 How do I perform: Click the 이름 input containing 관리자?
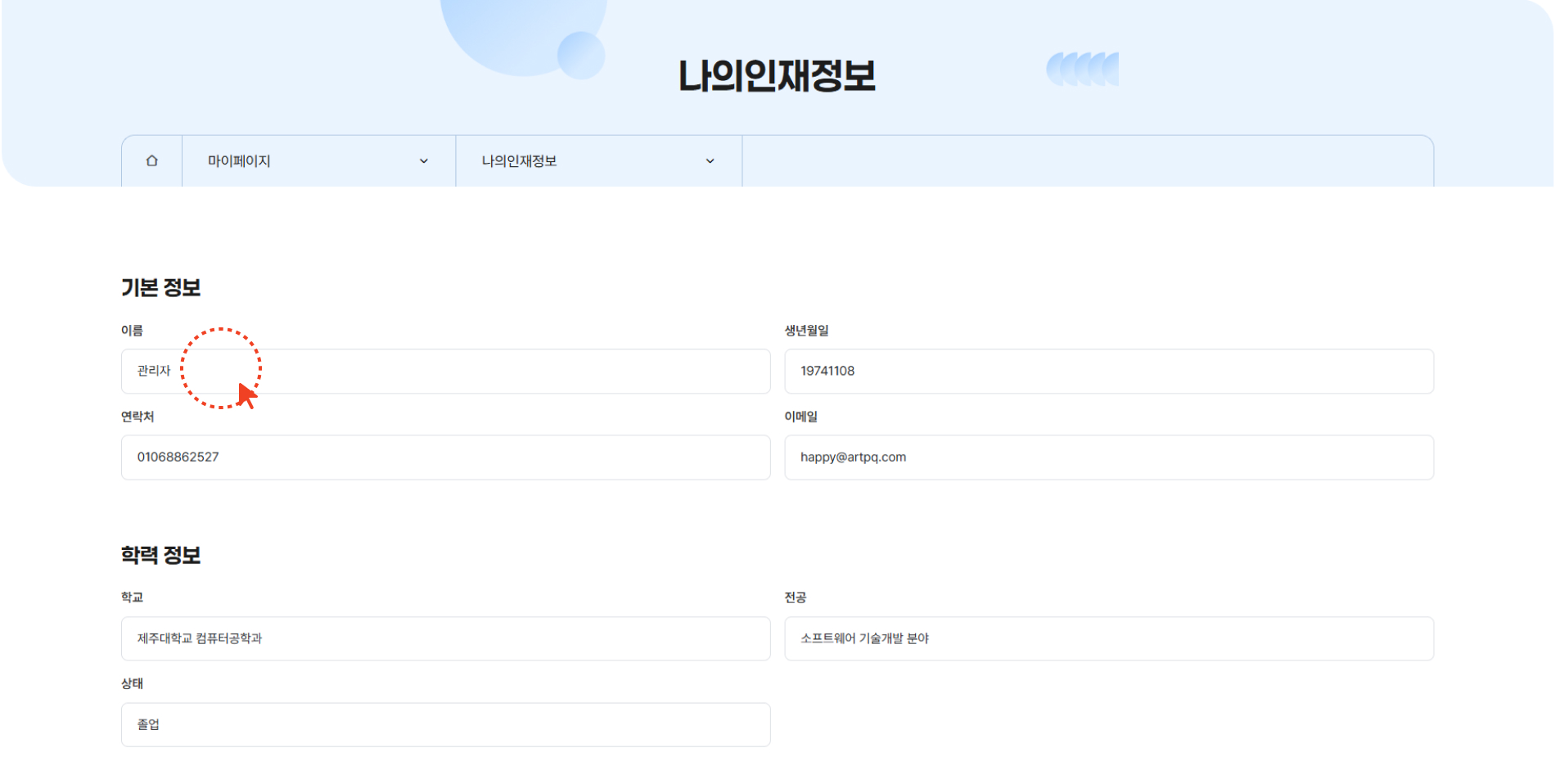(x=445, y=371)
